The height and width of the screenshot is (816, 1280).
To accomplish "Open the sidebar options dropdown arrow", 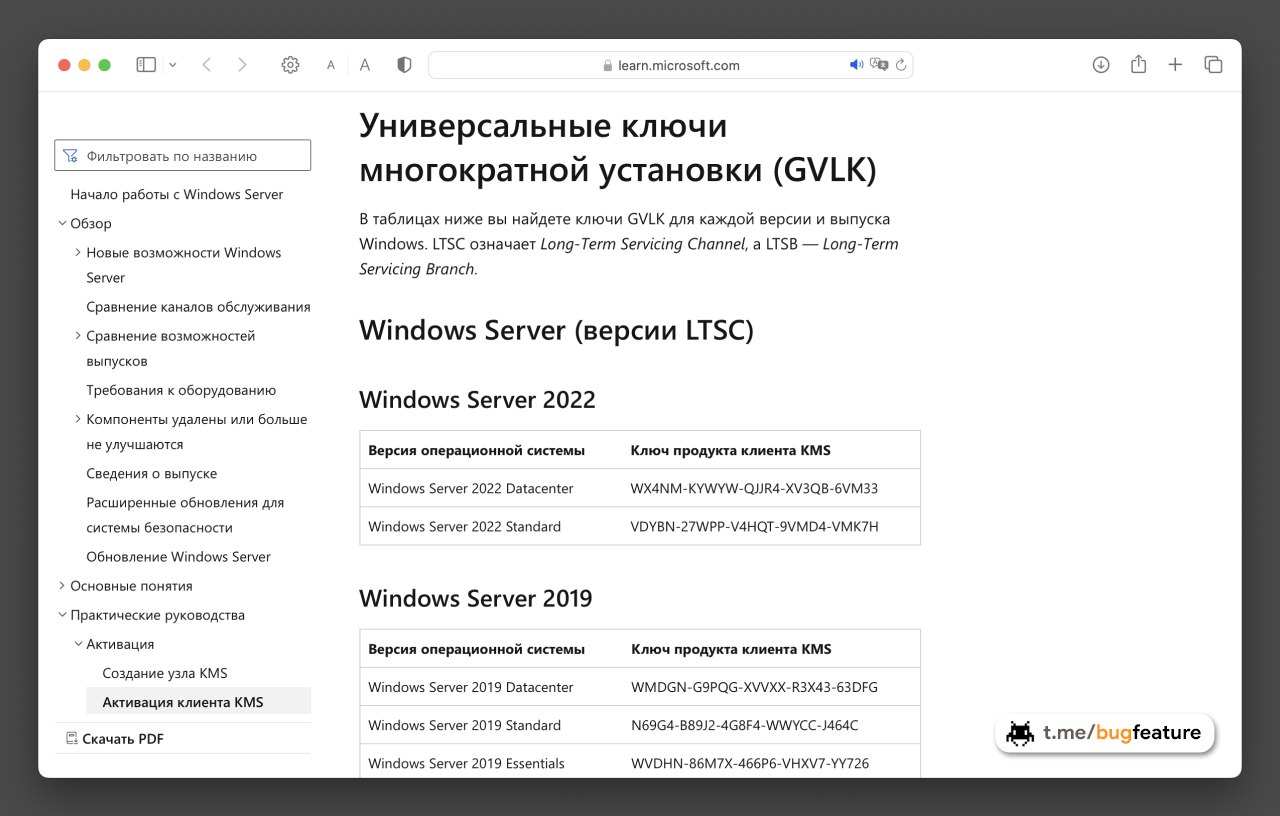I will [173, 65].
